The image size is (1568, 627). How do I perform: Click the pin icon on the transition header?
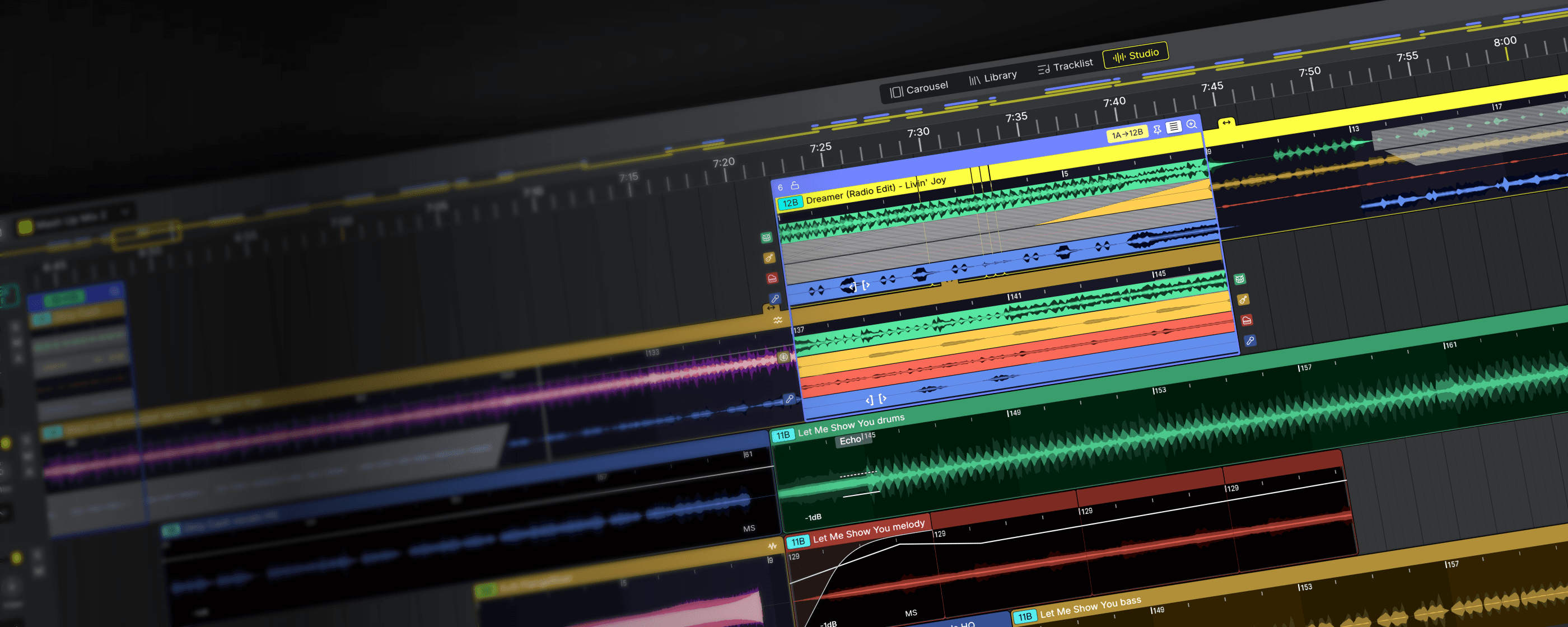1156,129
